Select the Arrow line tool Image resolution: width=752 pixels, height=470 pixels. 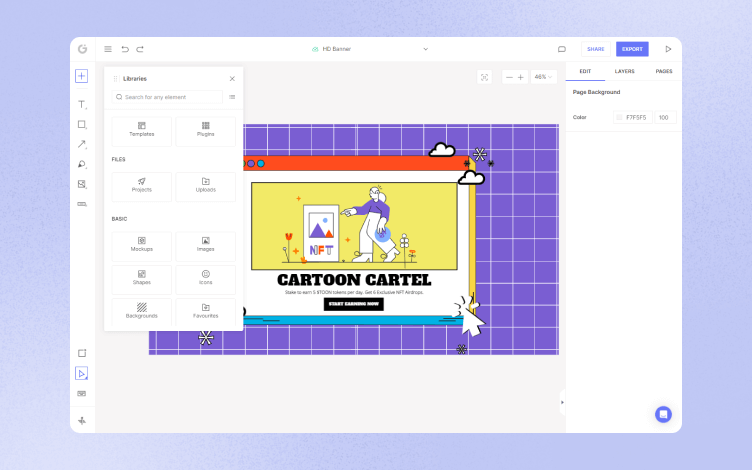pyautogui.click(x=82, y=144)
